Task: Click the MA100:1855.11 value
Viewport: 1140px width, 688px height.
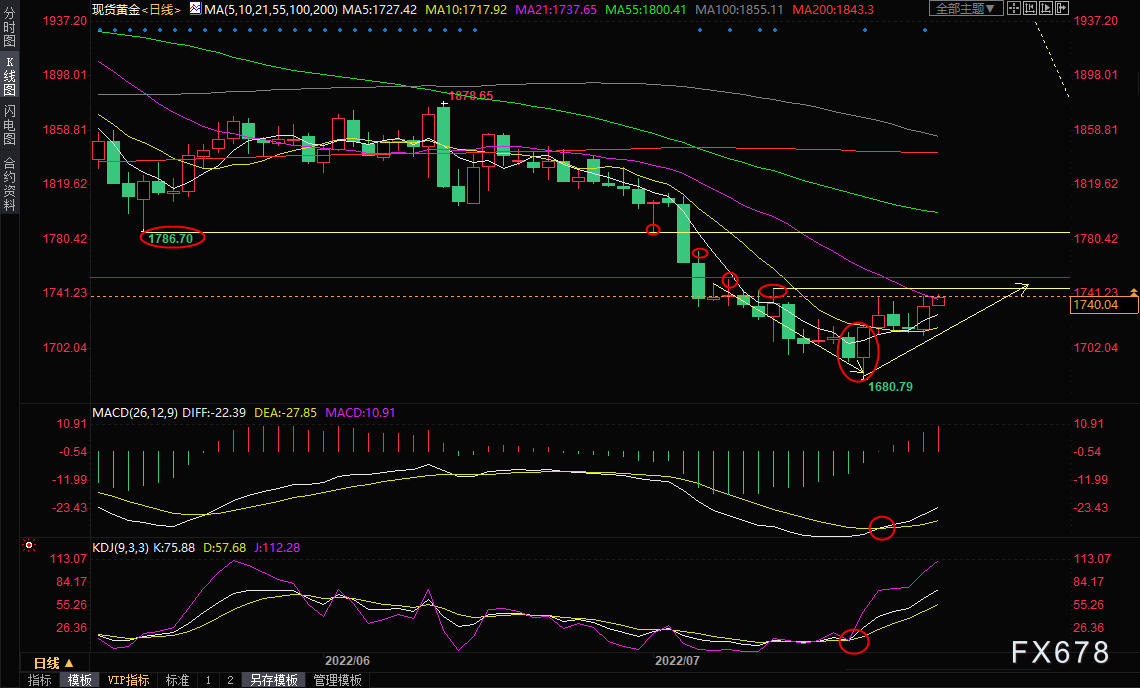Action: (x=739, y=9)
